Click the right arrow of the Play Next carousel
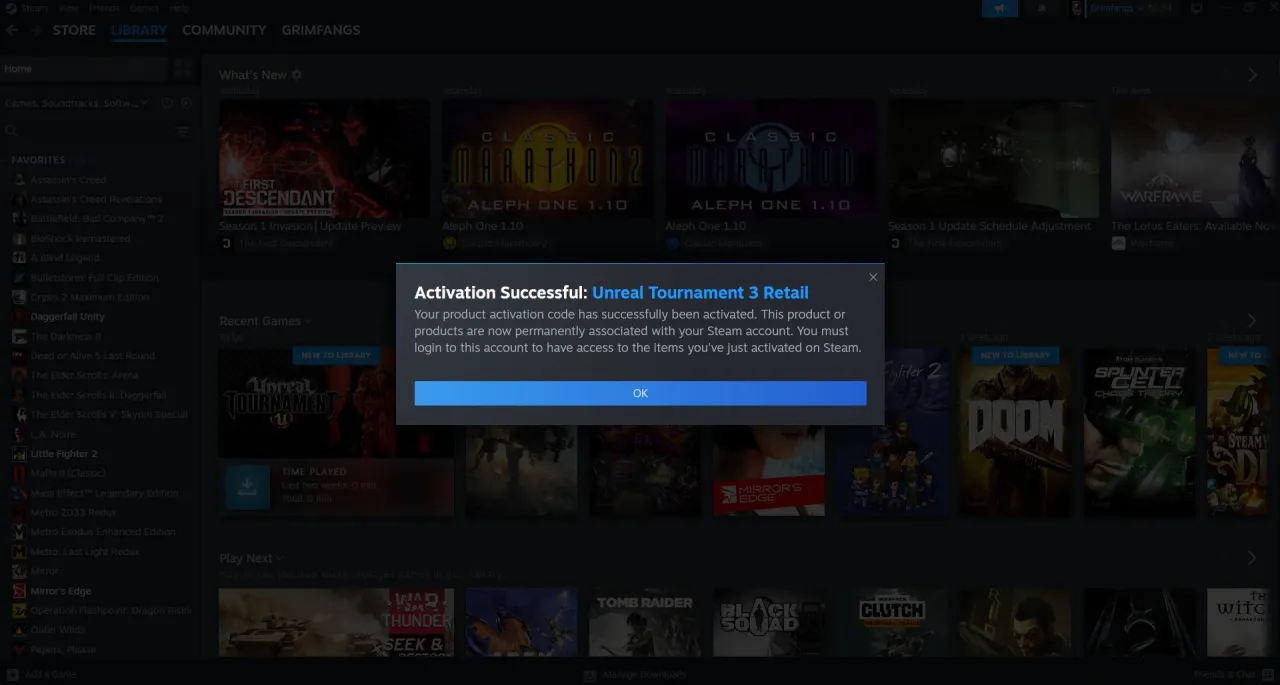The width and height of the screenshot is (1280, 685). pyautogui.click(x=1252, y=558)
